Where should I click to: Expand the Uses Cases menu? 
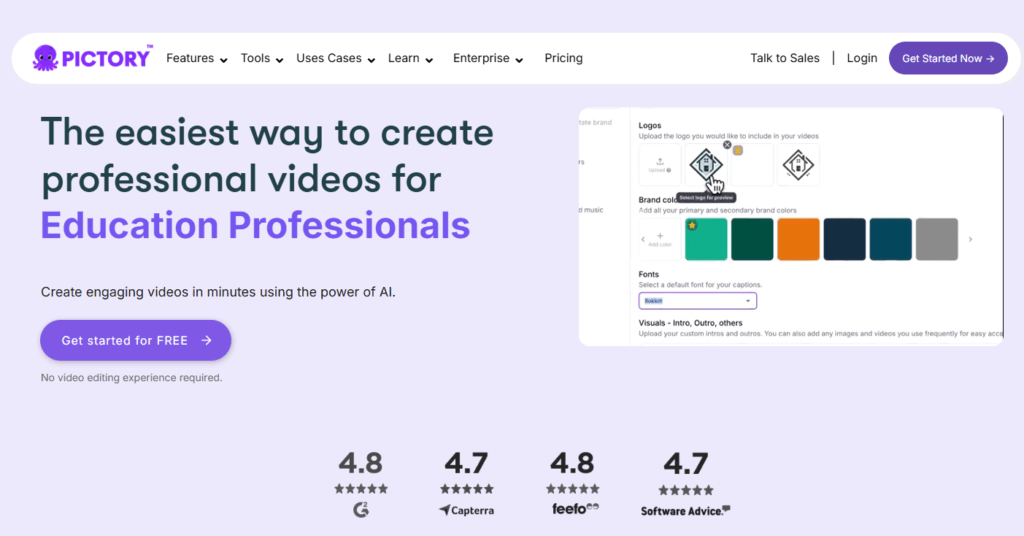click(336, 58)
